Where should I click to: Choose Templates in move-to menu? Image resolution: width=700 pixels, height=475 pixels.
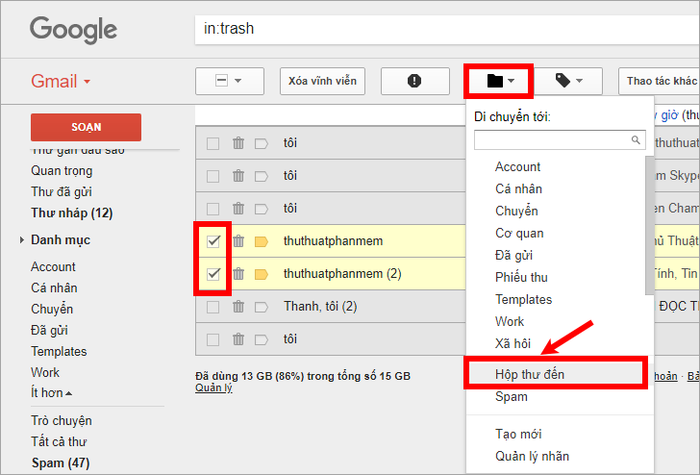pos(523,299)
